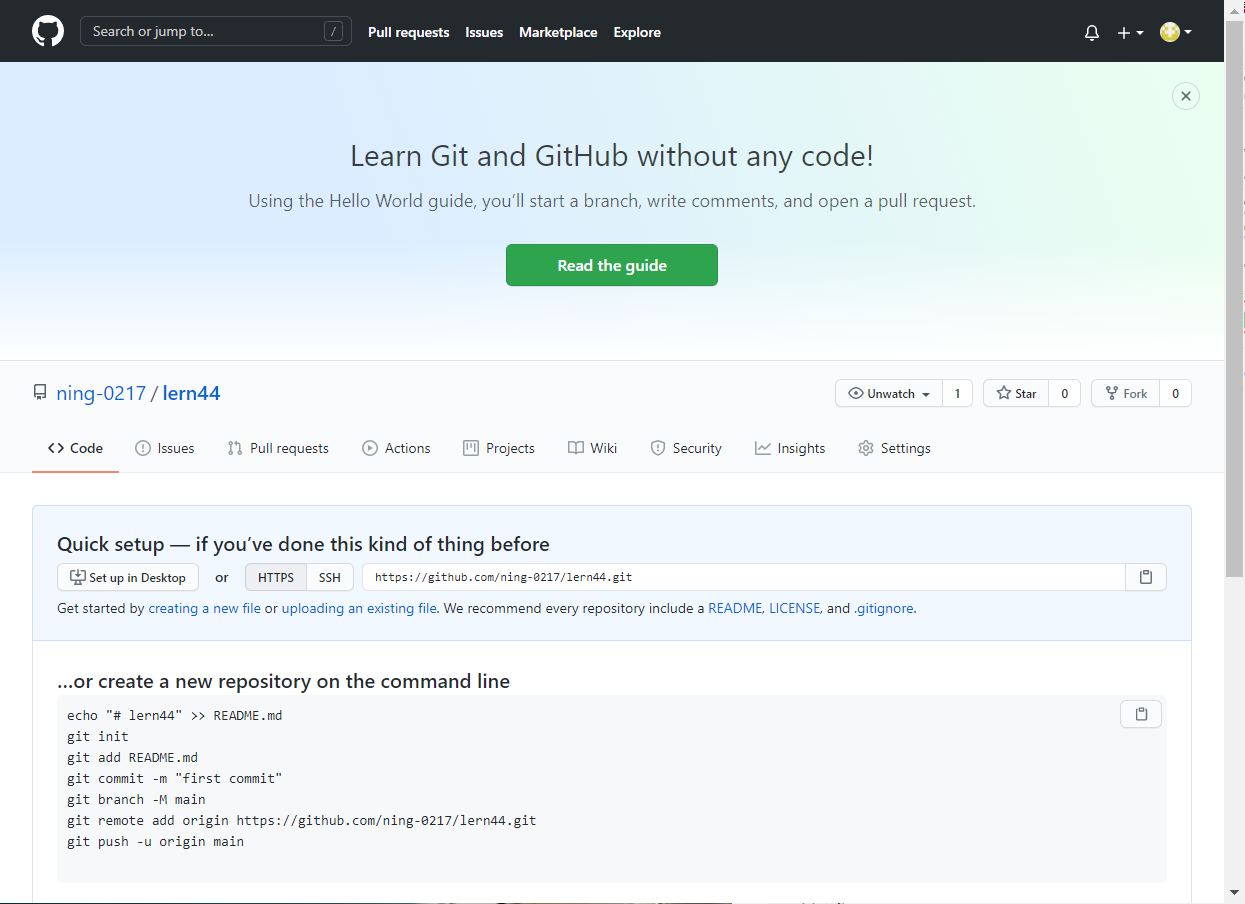
Task: Click the repository clone URL field
Action: 744,577
